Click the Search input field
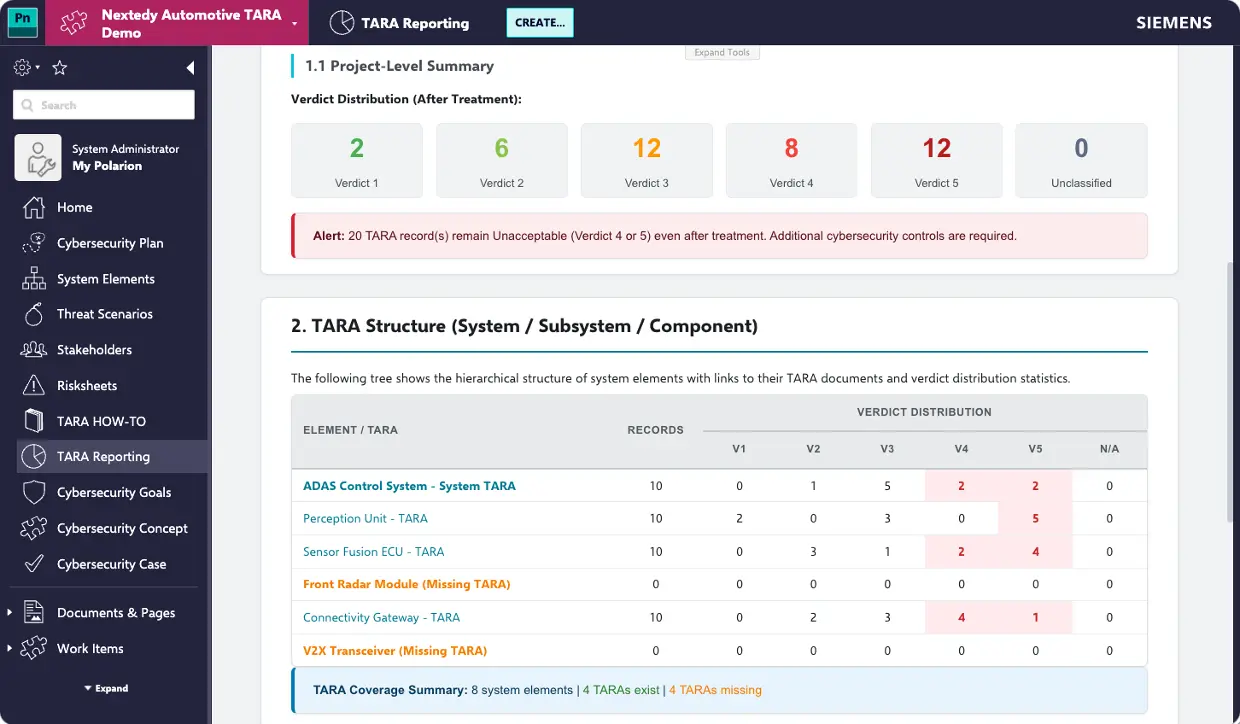Viewport: 1240px width, 724px height. pyautogui.click(x=104, y=105)
